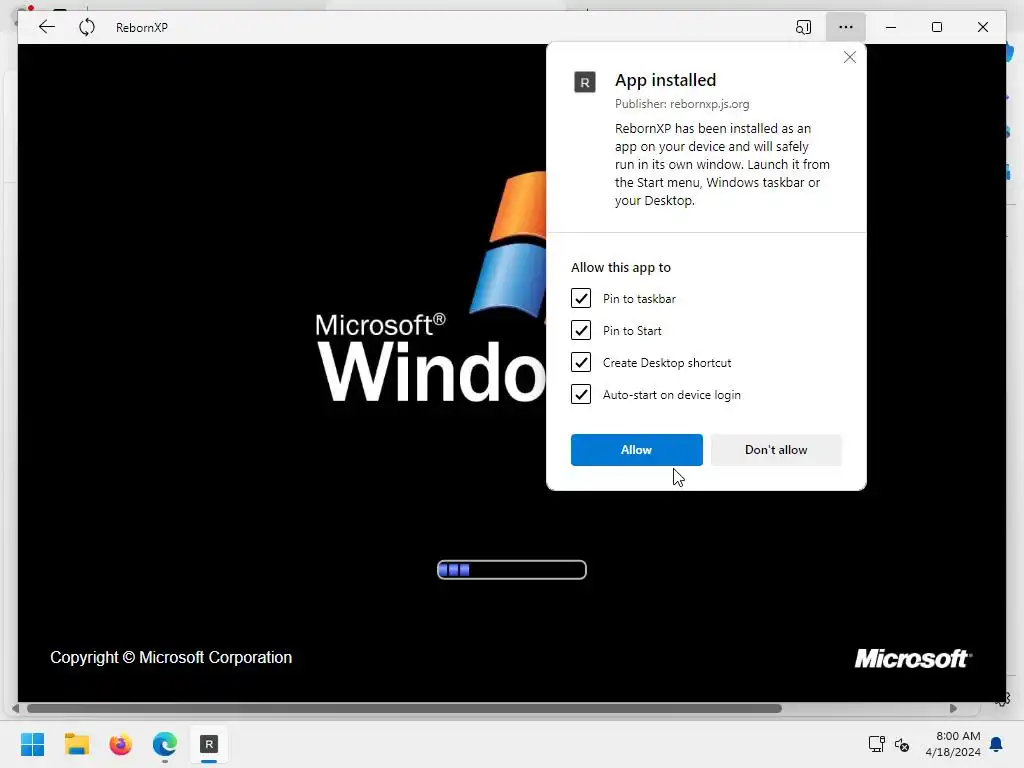Open the three-dot app menu

click(x=846, y=27)
